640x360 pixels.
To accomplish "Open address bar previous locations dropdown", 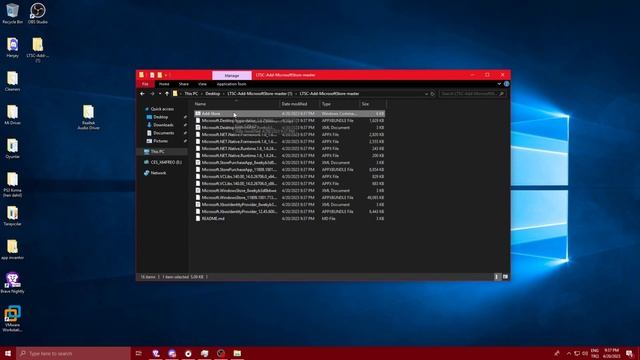I will pos(426,94).
